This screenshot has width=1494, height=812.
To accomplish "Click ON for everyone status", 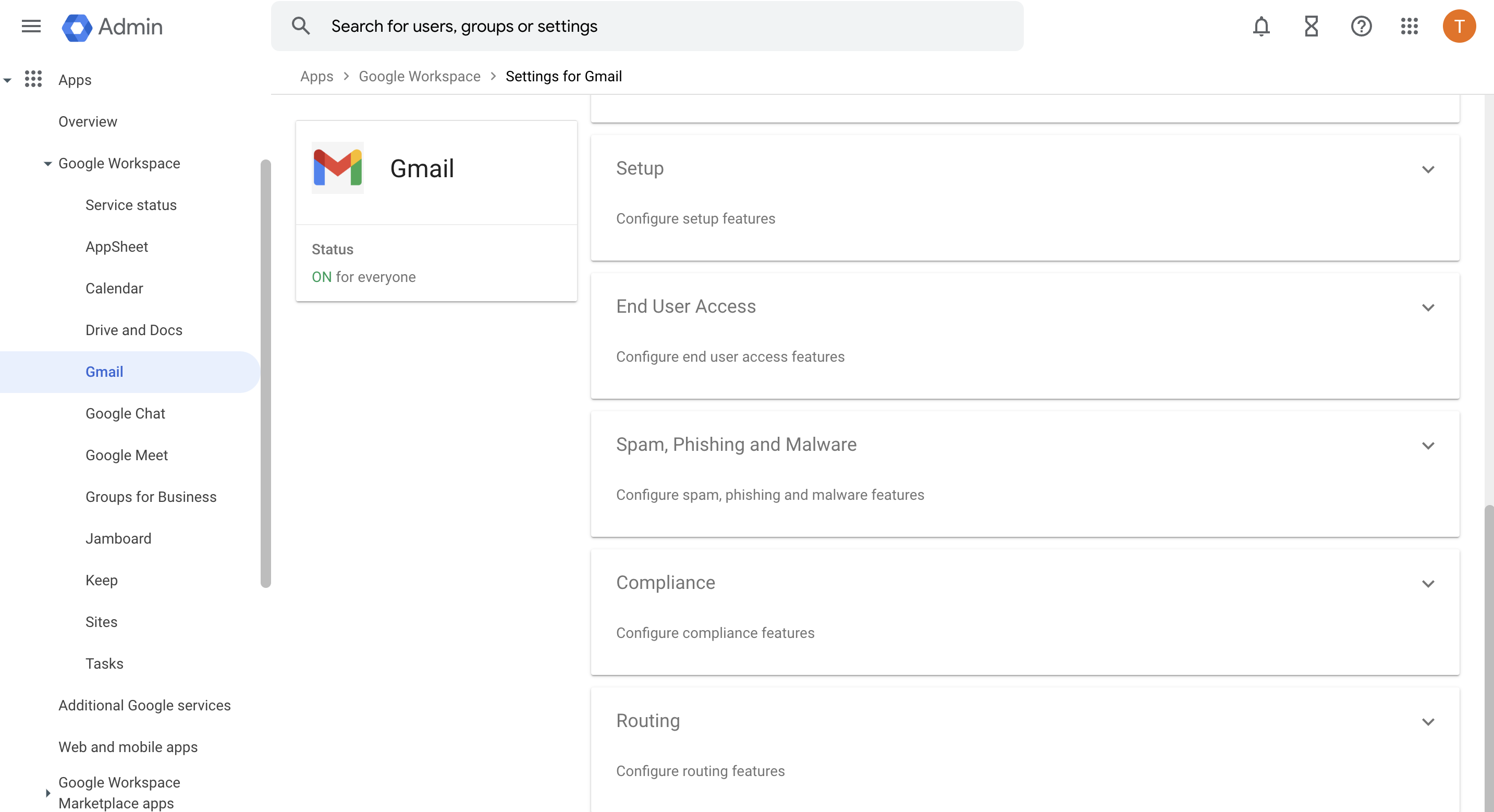I will click(x=364, y=277).
